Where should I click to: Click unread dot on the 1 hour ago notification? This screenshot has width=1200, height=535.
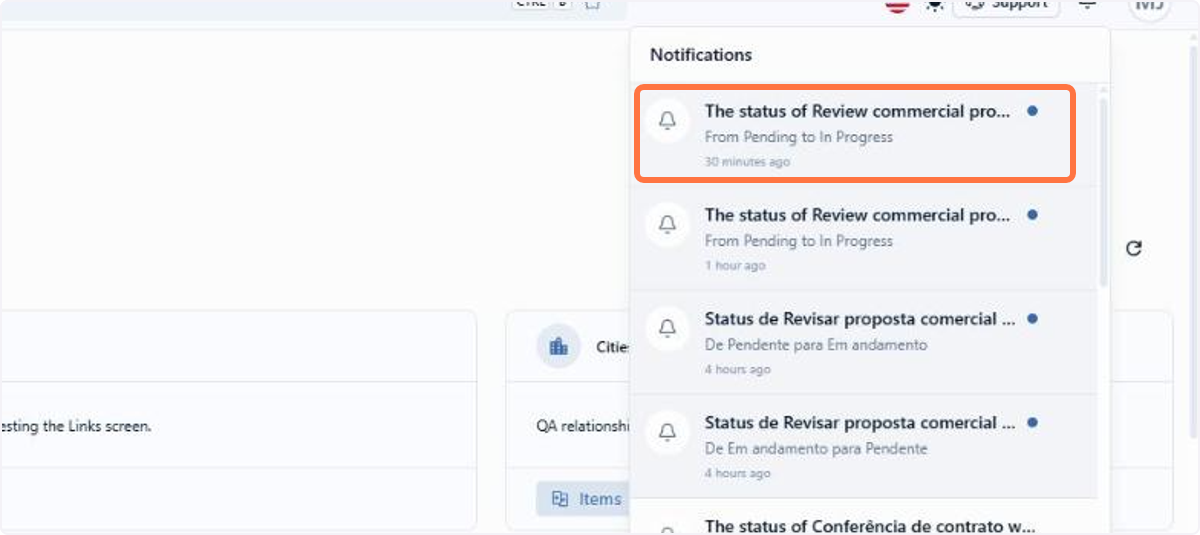click(1032, 215)
